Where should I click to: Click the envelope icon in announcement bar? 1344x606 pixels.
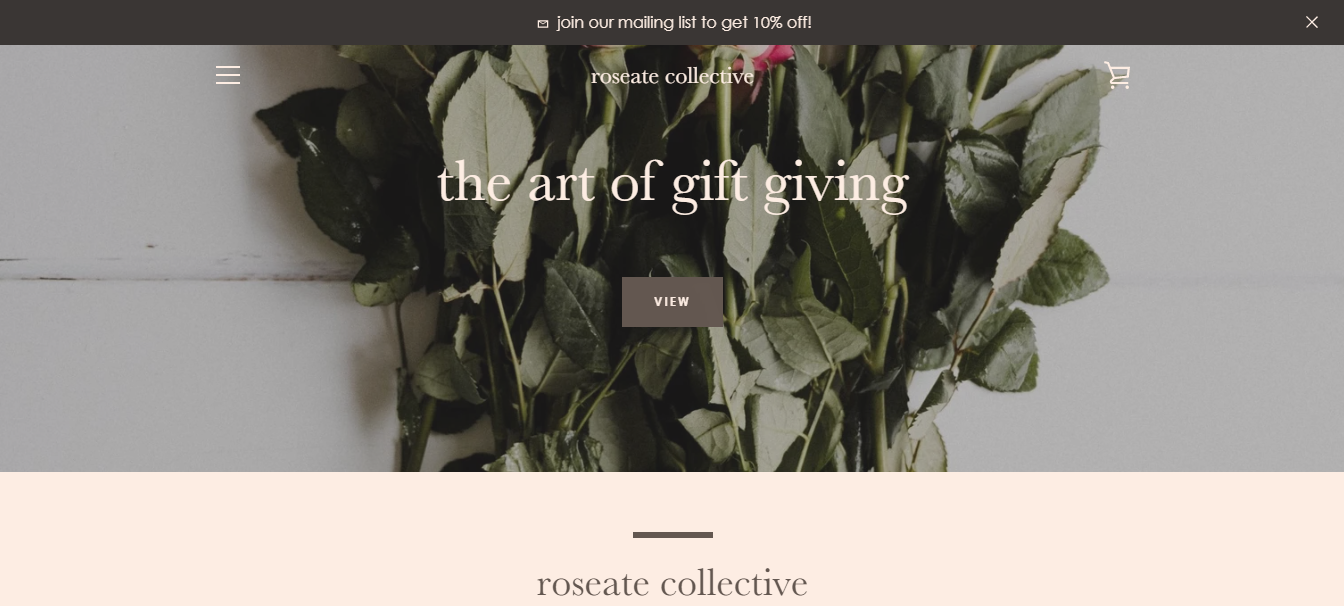click(x=543, y=23)
